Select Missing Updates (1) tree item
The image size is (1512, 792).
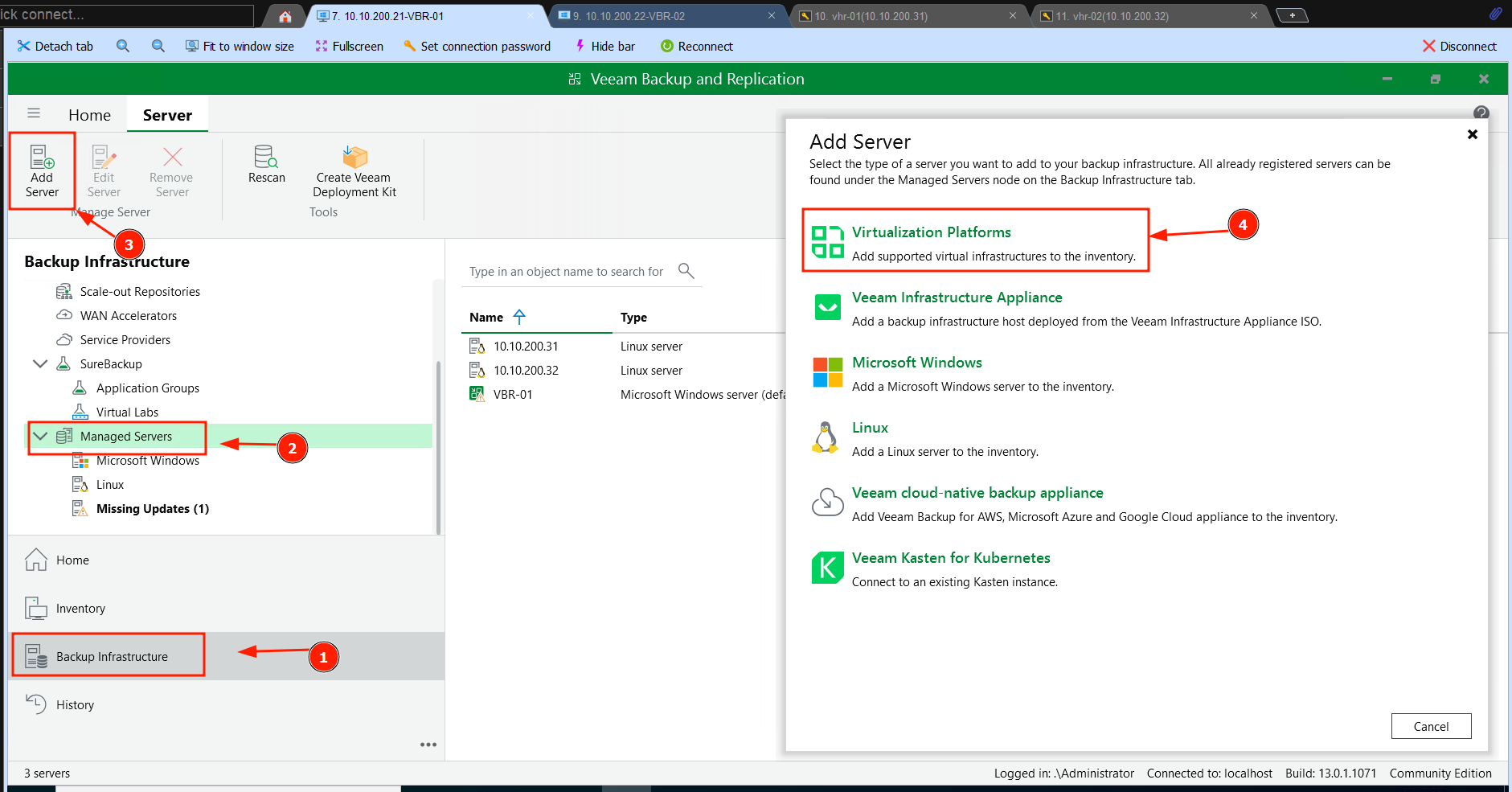coord(153,508)
